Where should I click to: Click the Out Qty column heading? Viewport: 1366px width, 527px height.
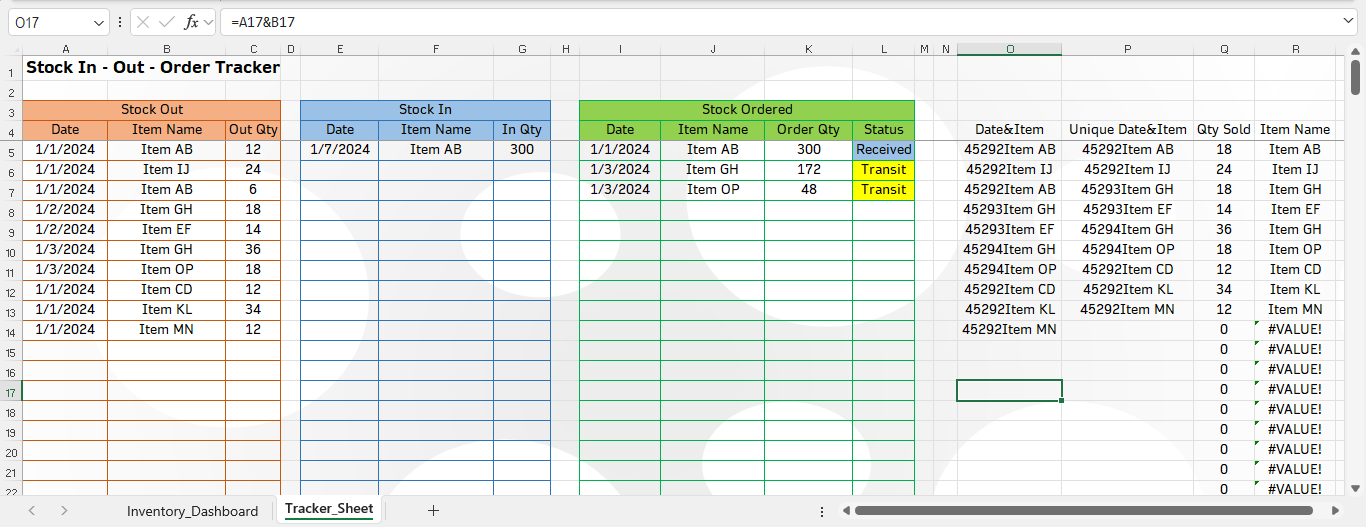253,130
